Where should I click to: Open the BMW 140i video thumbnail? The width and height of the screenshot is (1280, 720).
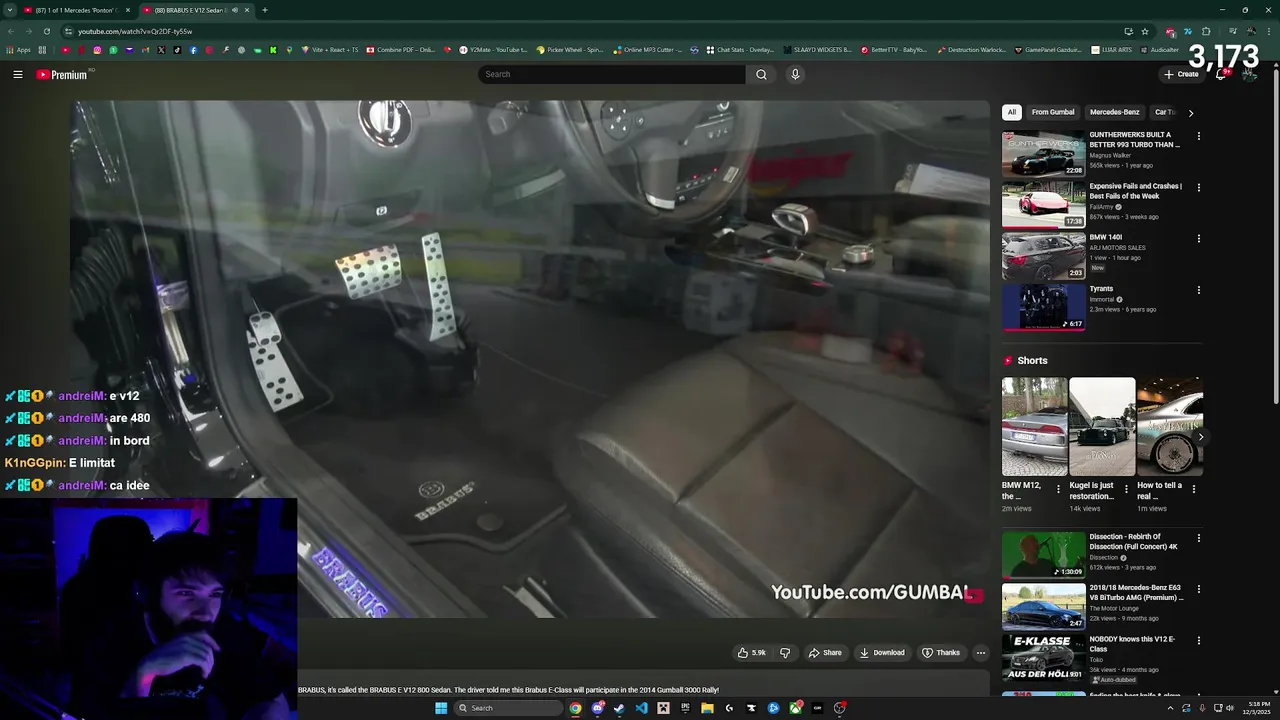click(1043, 256)
